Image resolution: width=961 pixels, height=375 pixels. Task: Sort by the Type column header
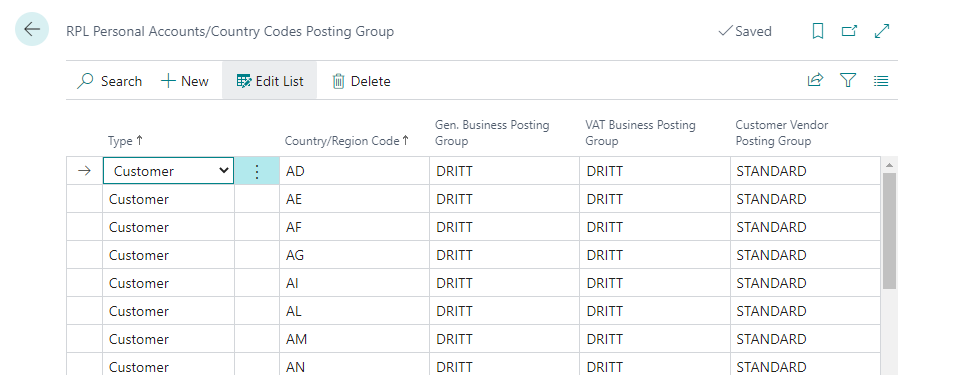pyautogui.click(x=126, y=141)
